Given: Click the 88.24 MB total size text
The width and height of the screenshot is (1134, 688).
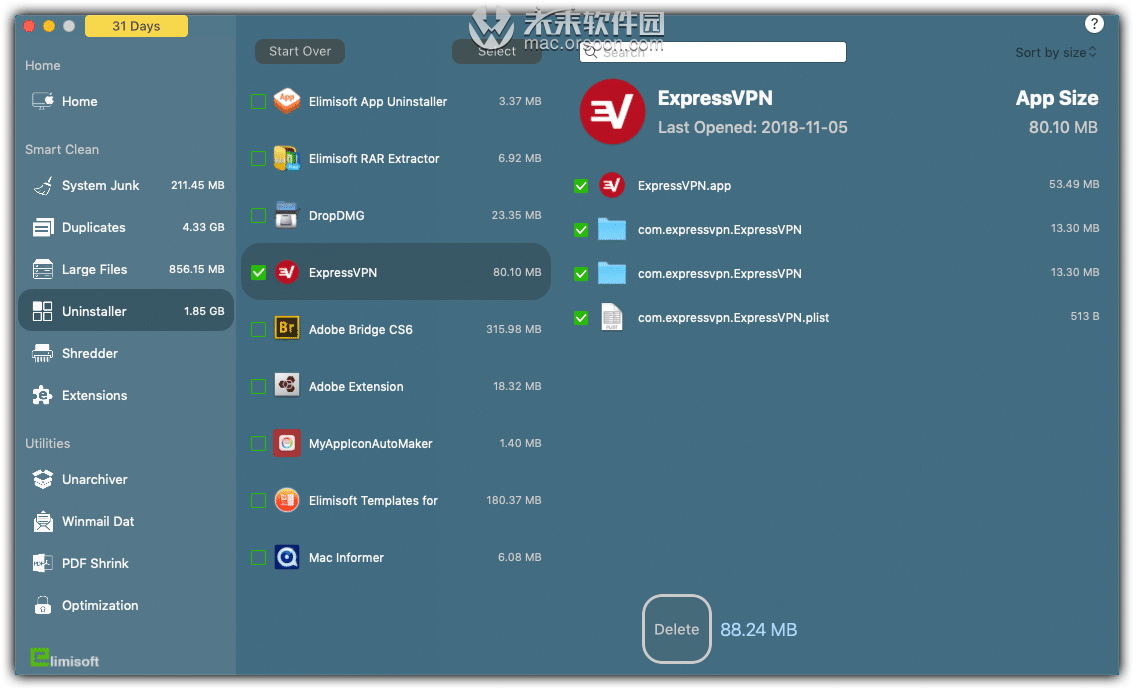Looking at the screenshot, I should (x=759, y=630).
